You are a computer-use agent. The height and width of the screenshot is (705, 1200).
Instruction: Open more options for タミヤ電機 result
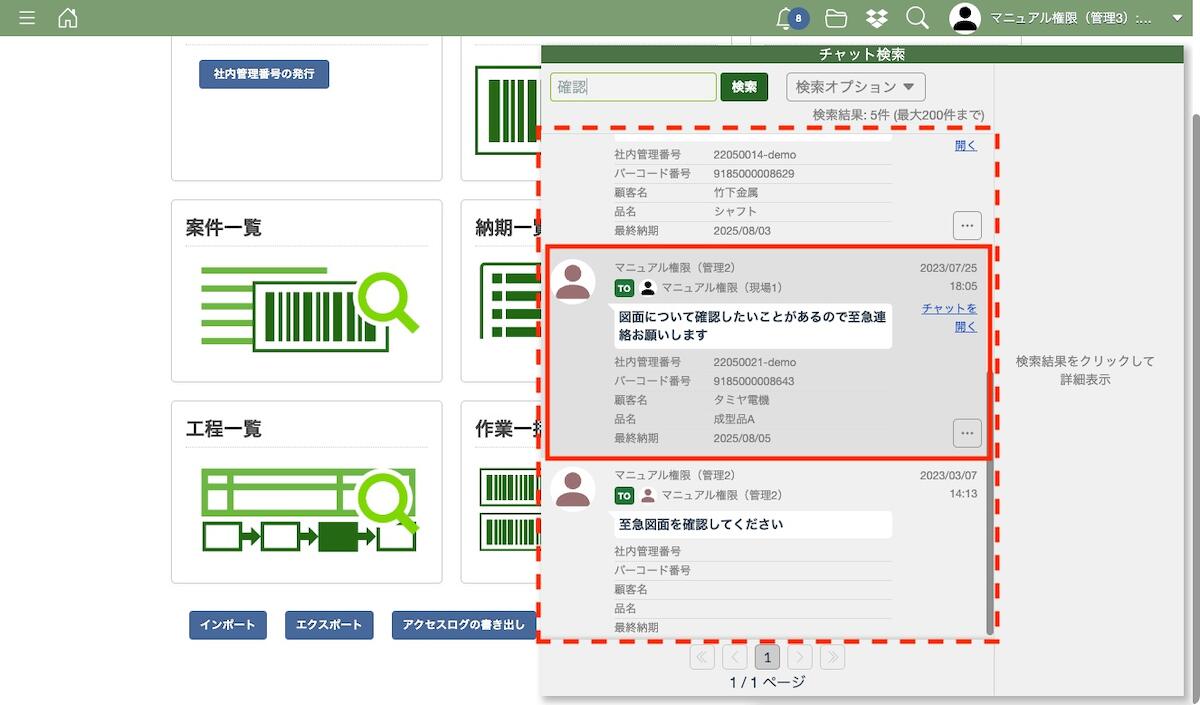(966, 433)
